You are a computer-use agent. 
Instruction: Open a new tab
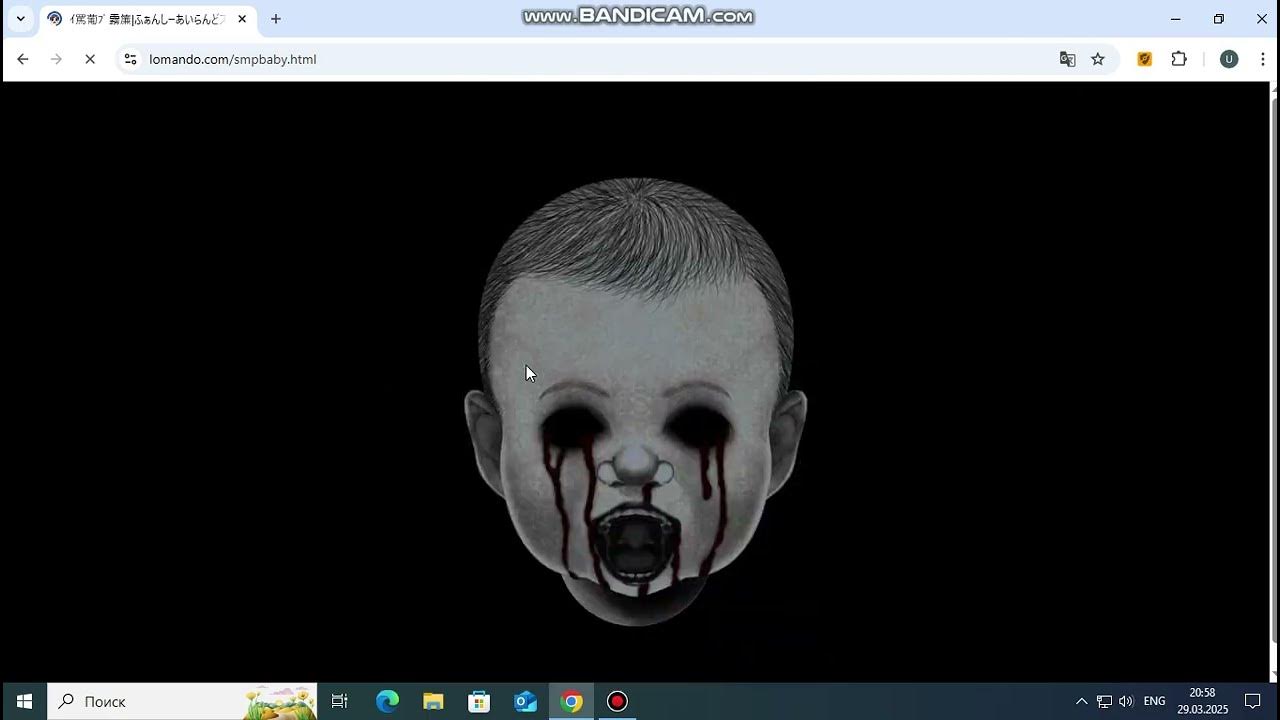pyautogui.click(x=276, y=19)
